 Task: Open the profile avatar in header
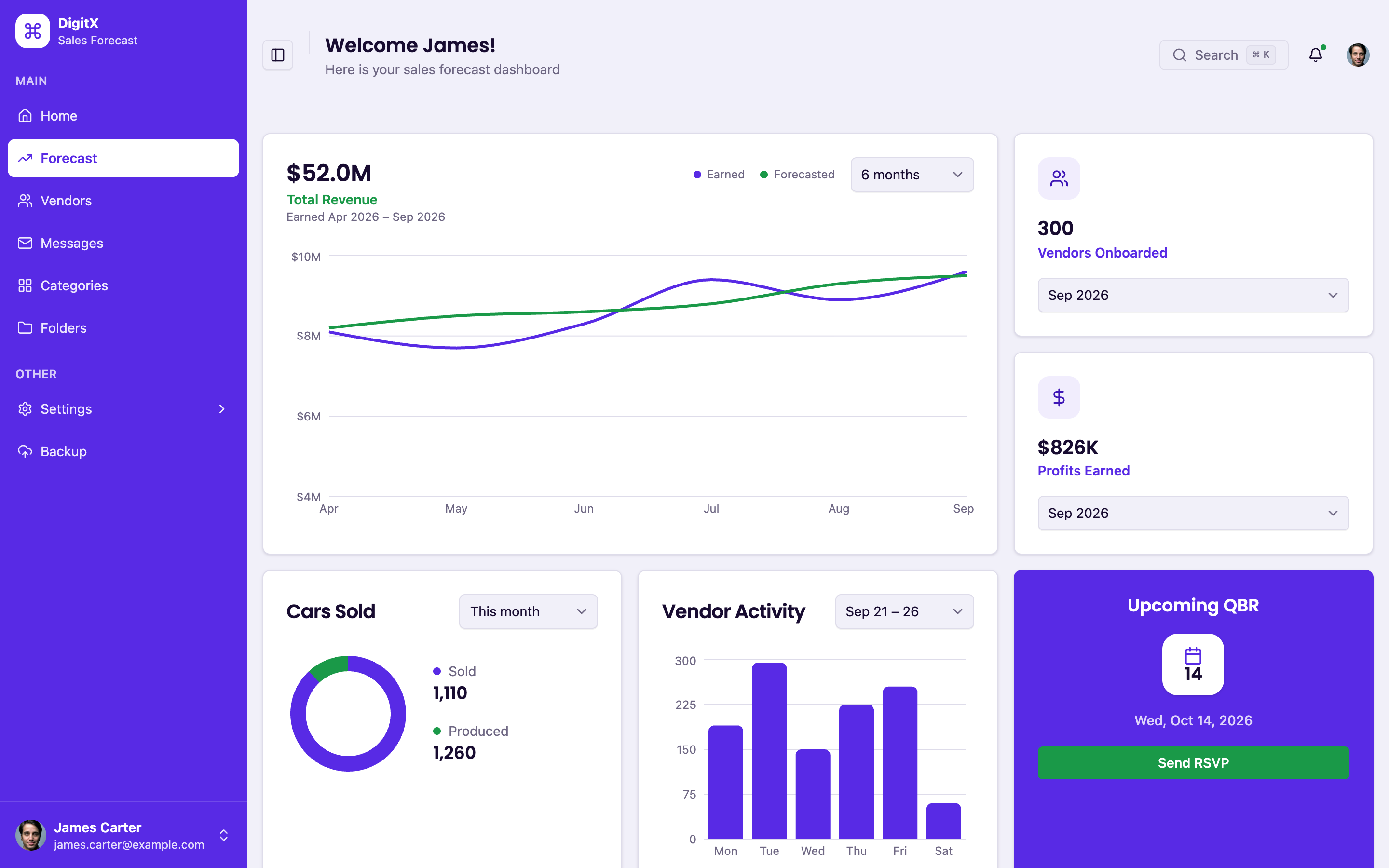1358,55
